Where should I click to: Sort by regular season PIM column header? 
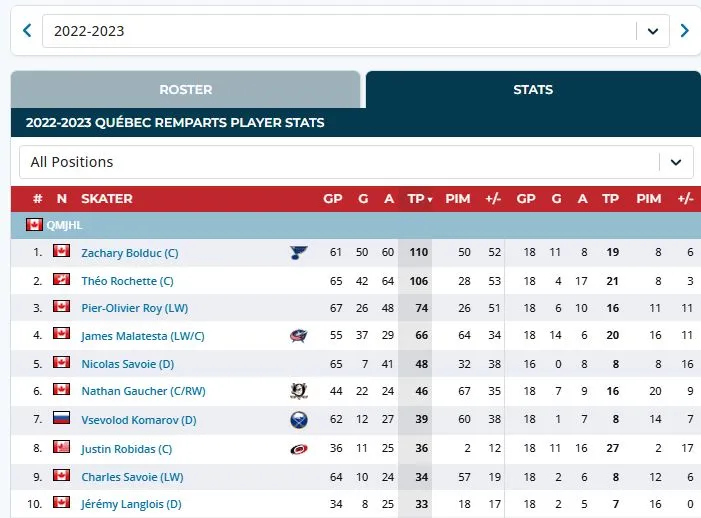pyautogui.click(x=457, y=199)
